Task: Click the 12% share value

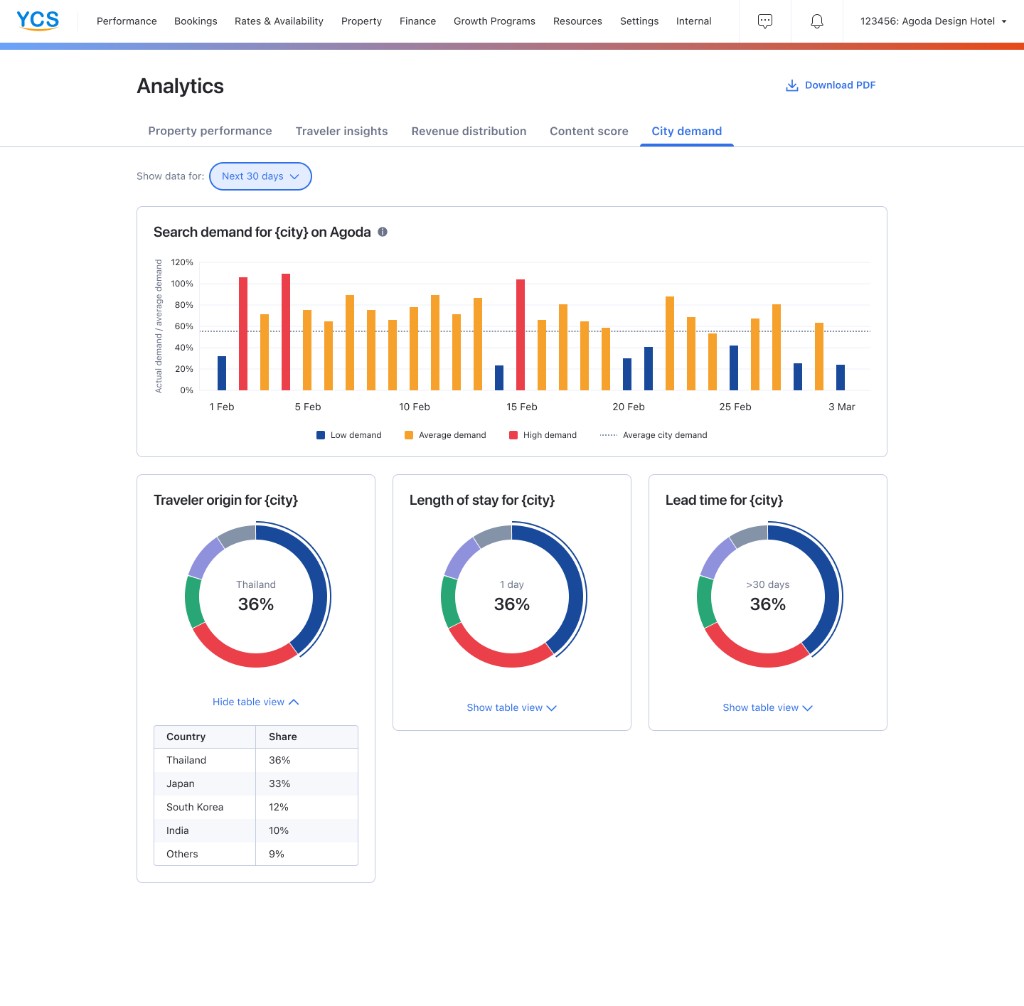Action: (278, 807)
